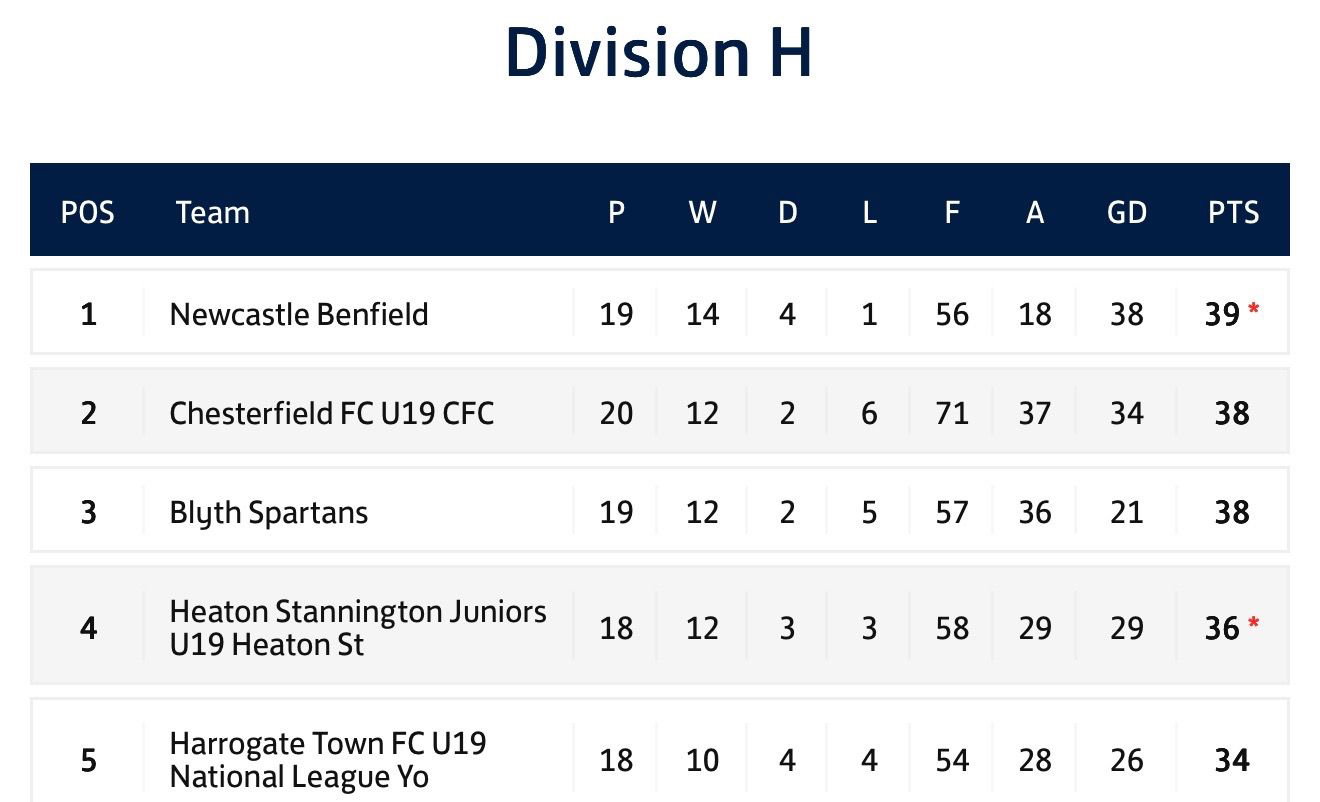Click the P column header
1320x802 pixels.
(x=616, y=212)
